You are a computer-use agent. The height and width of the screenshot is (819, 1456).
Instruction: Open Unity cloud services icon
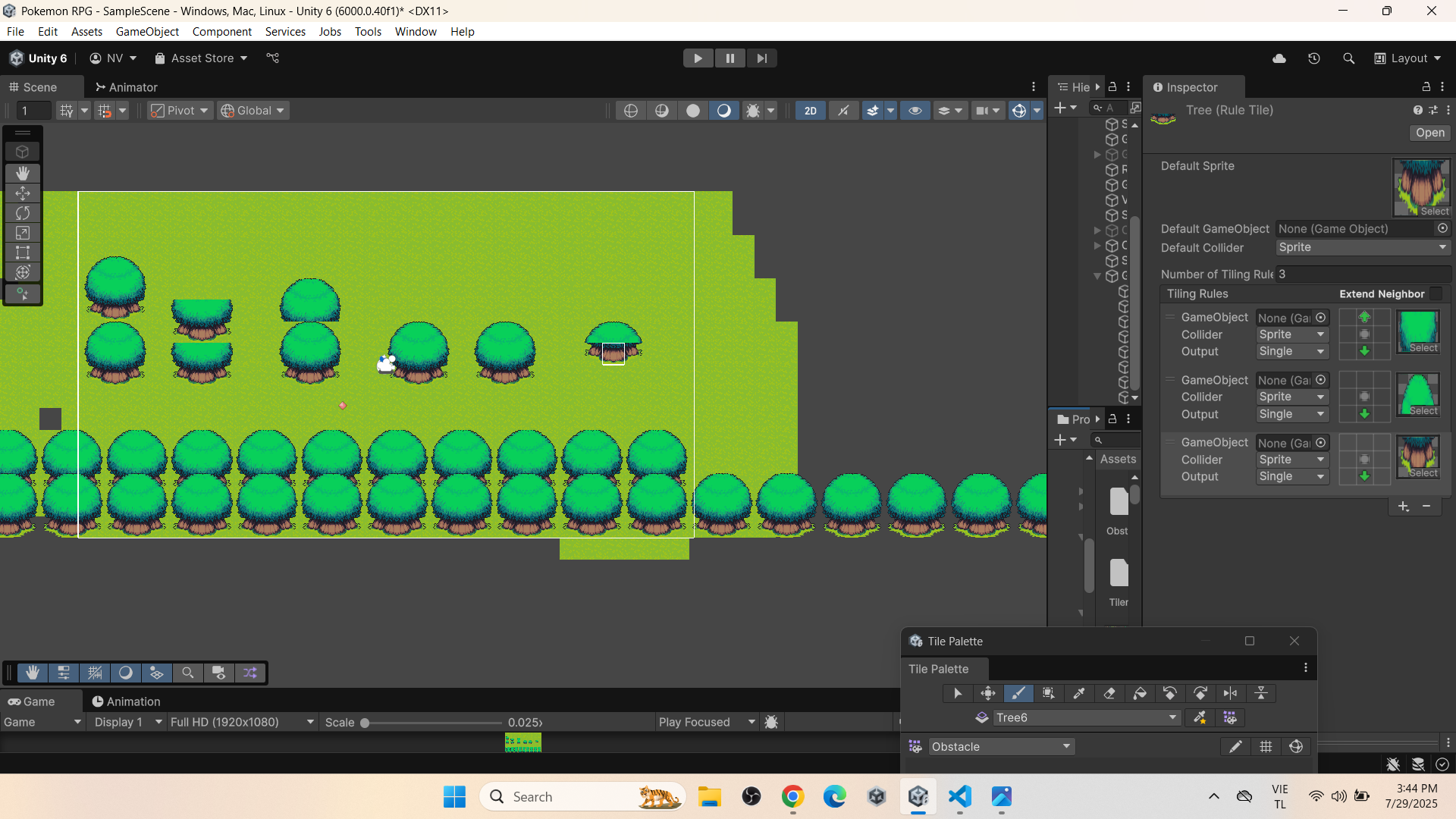point(1279,58)
